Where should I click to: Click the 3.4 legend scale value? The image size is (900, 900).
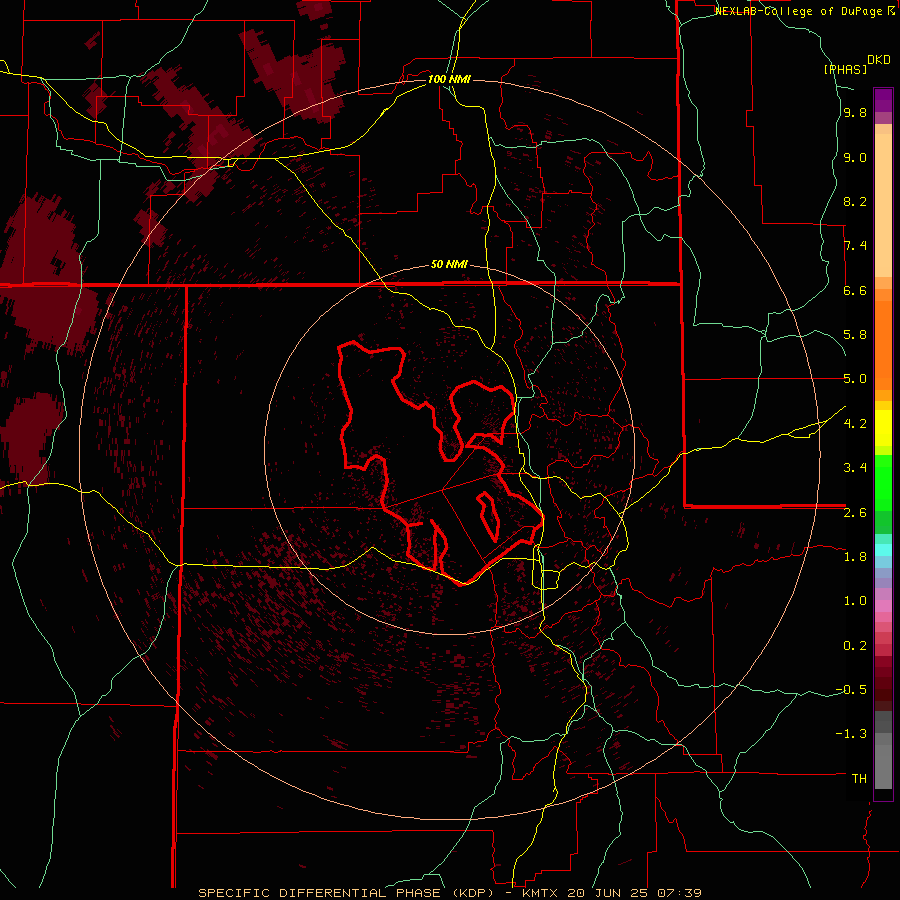click(855, 468)
